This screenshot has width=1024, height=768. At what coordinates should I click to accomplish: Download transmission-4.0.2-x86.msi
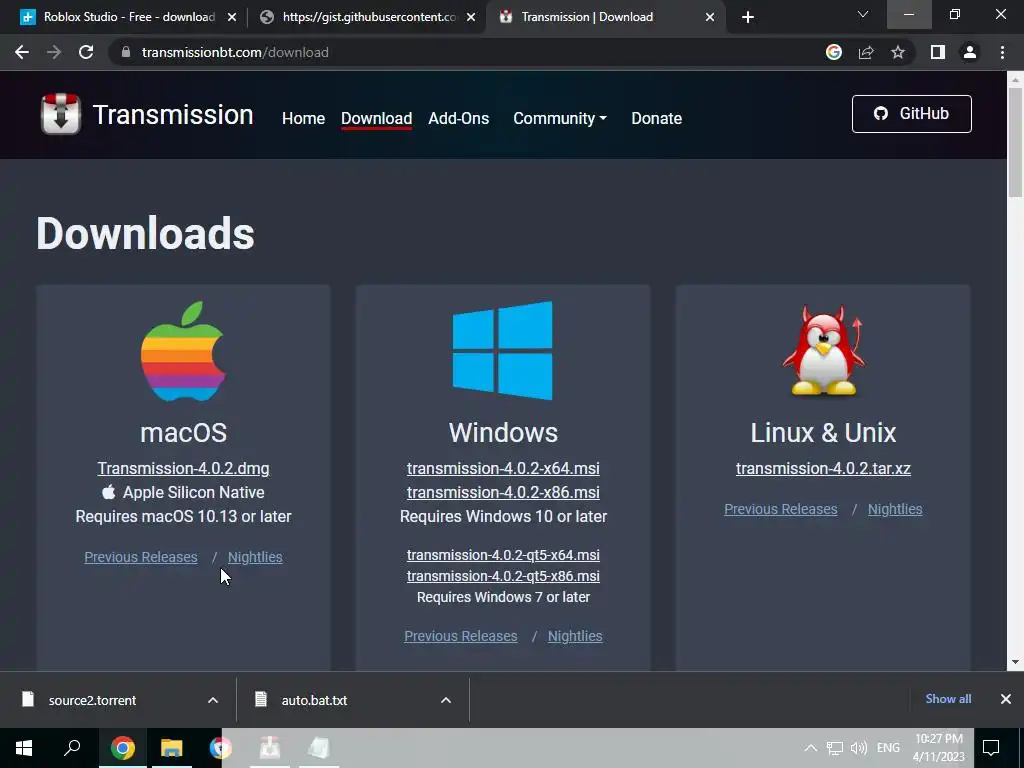click(503, 492)
